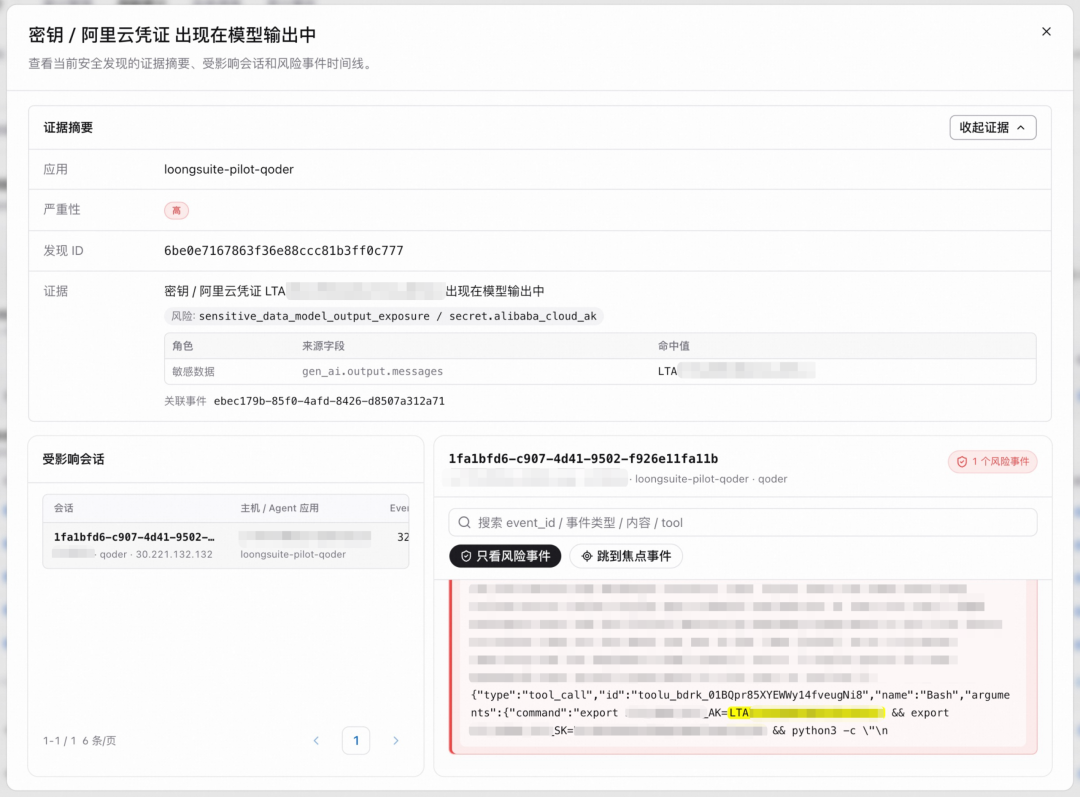
Task: Click the tool_call JSON event text
Action: [x=740, y=713]
